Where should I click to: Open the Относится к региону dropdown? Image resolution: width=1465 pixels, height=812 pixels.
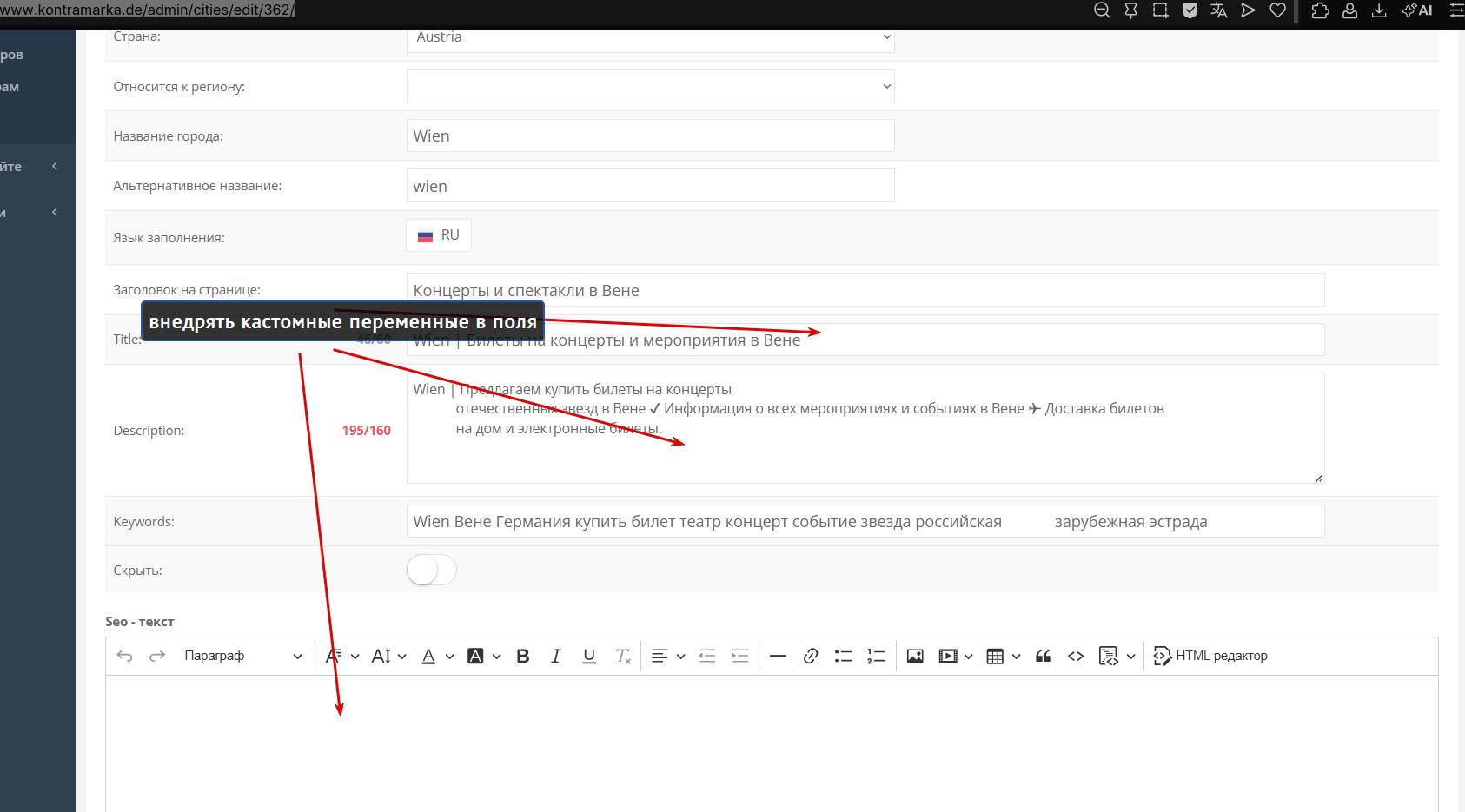point(651,86)
